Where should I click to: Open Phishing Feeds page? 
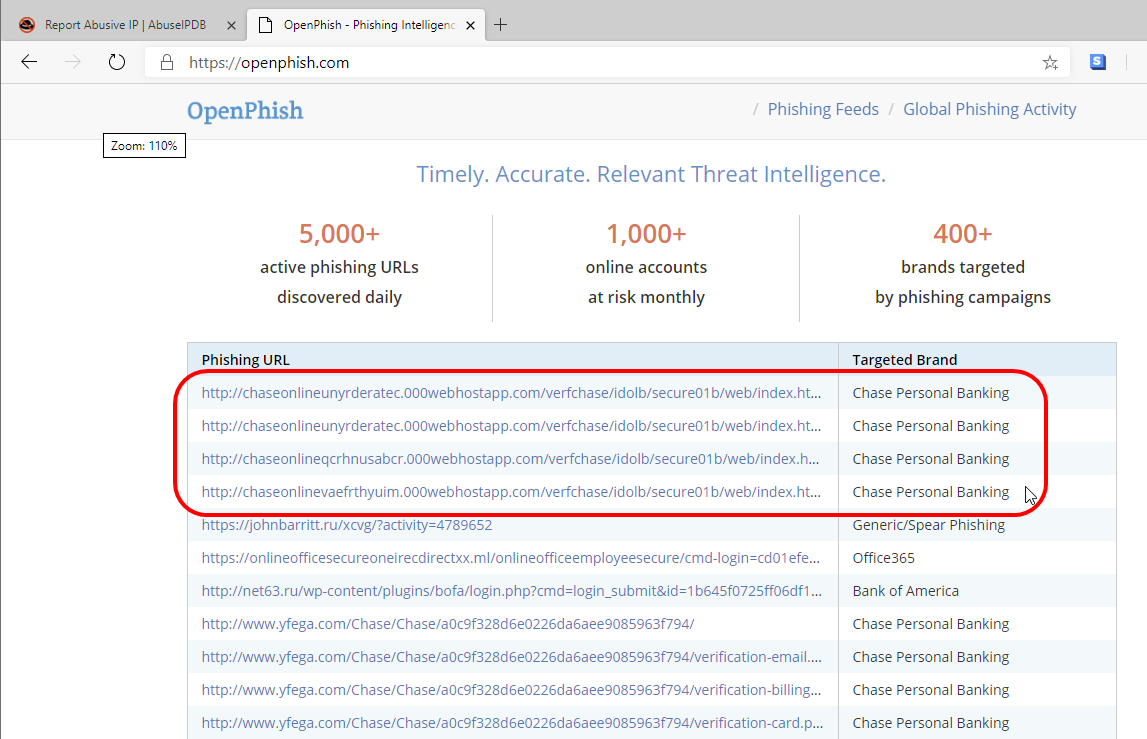(x=823, y=109)
